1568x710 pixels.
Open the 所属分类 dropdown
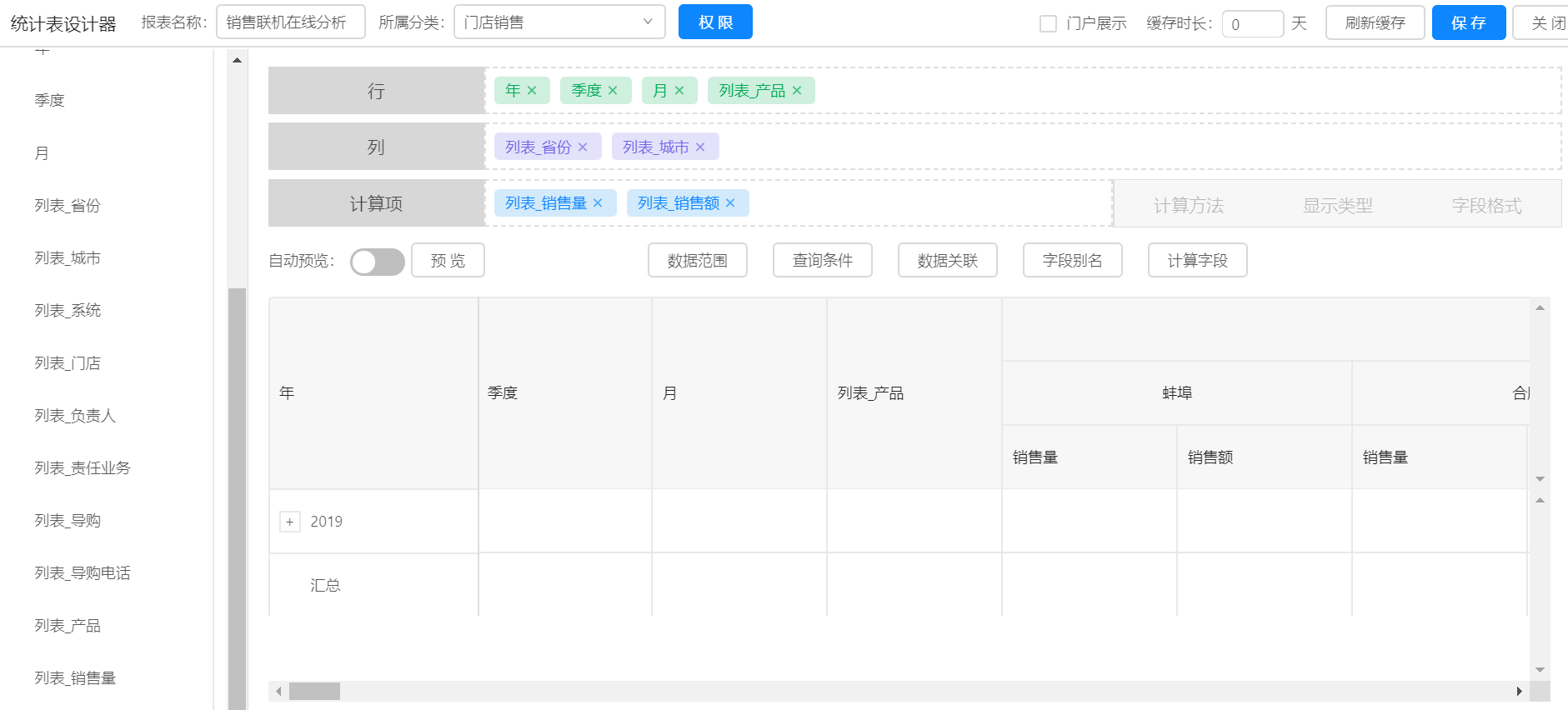[559, 22]
